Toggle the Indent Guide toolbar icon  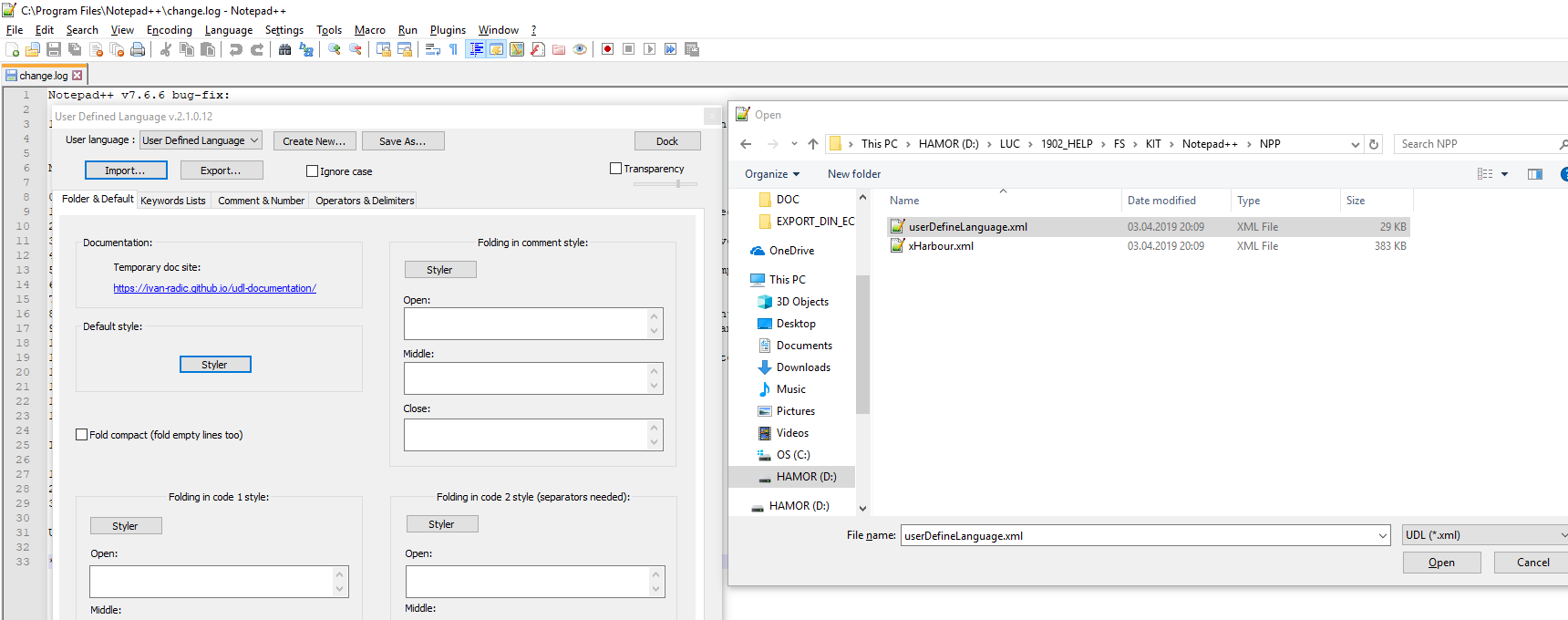476,49
